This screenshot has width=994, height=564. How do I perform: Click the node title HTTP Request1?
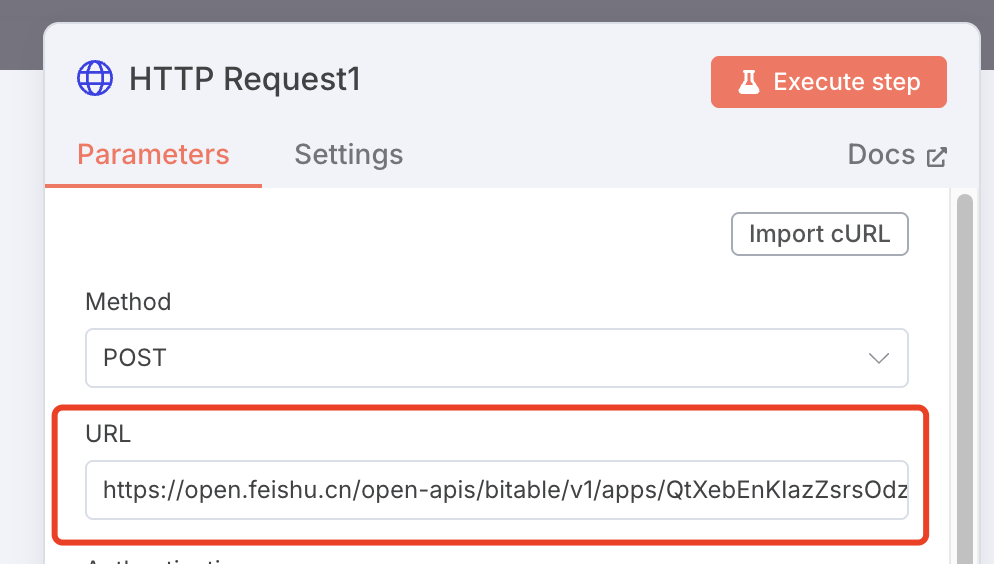[x=245, y=79]
